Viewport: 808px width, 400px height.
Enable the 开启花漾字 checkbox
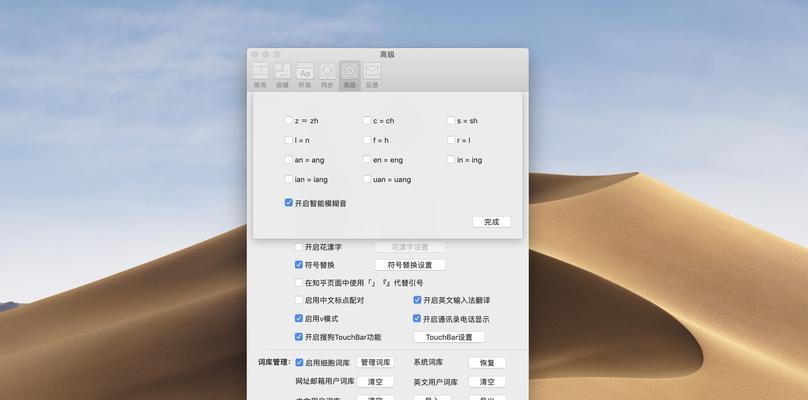pyautogui.click(x=299, y=246)
